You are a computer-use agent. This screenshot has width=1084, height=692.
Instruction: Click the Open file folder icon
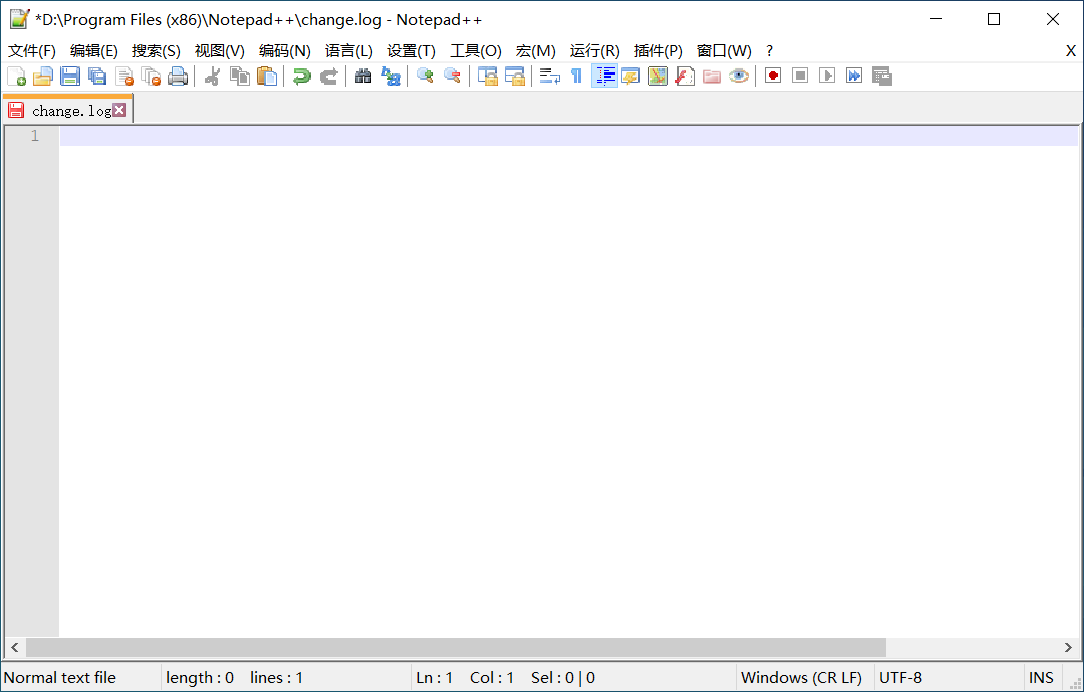(x=43, y=76)
